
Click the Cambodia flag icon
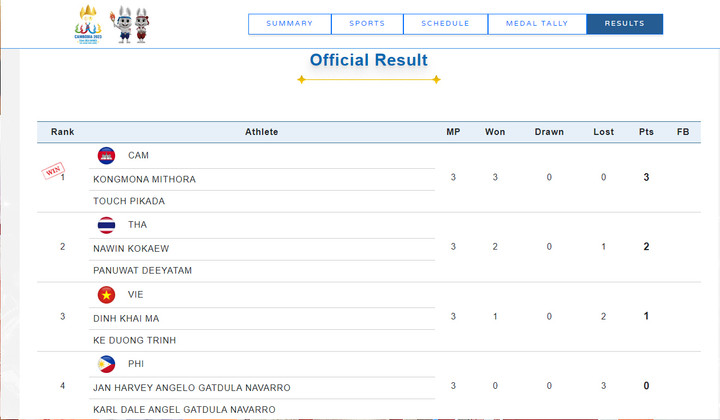106,155
